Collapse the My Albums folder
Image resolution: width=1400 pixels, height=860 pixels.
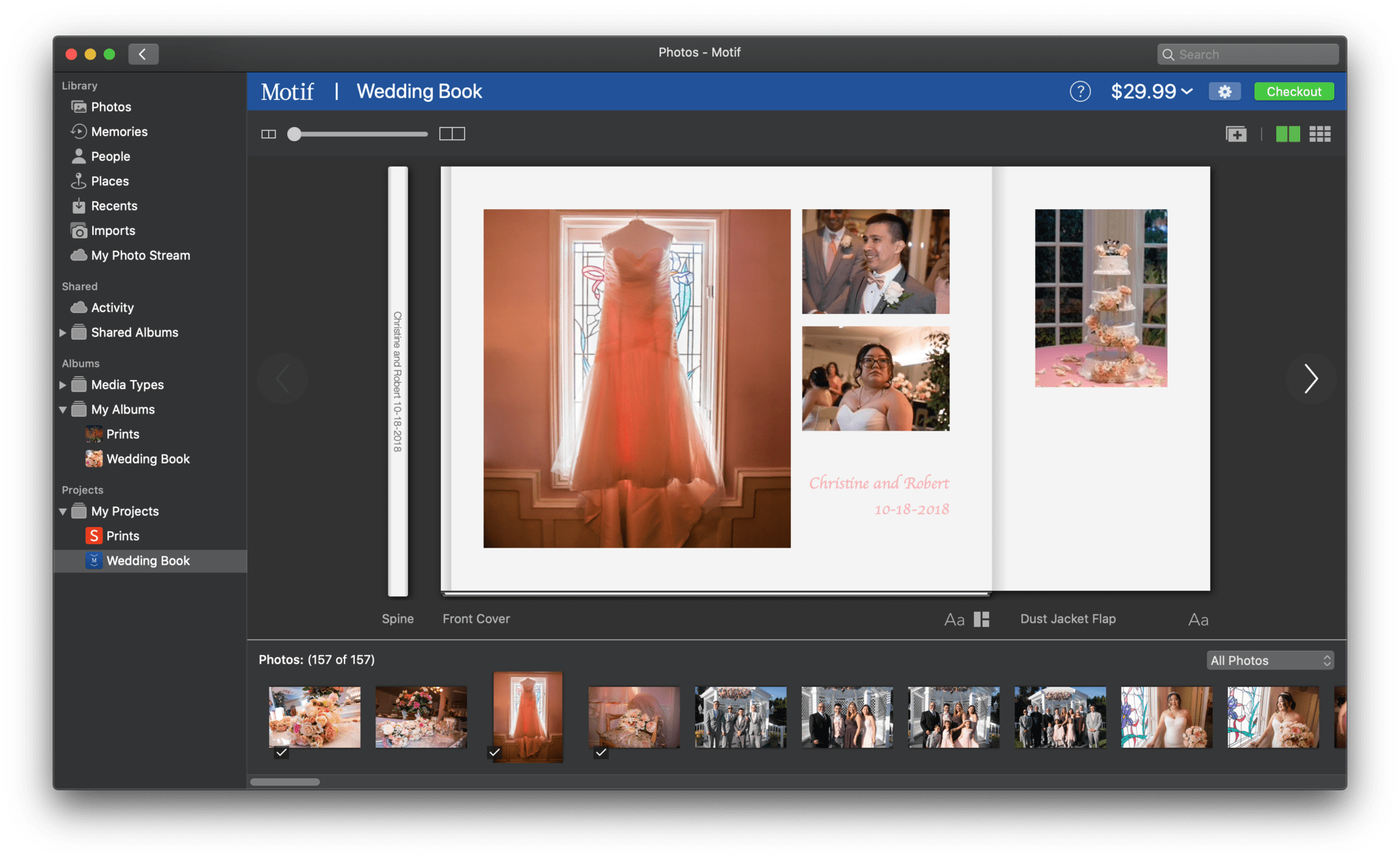[62, 409]
